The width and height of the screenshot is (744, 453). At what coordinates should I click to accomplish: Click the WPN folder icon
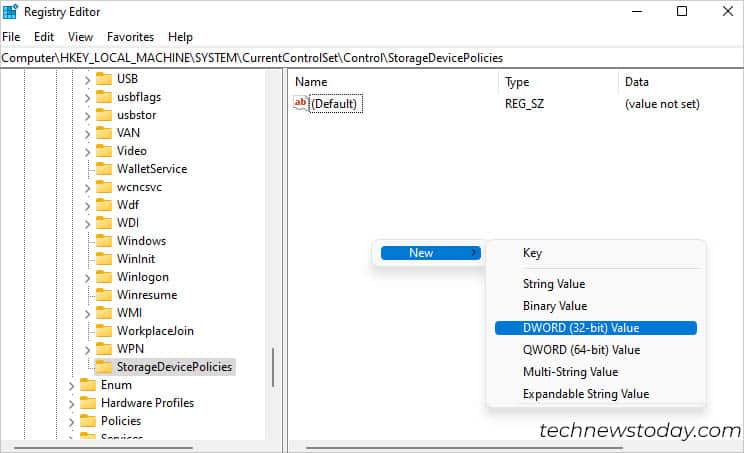104,349
